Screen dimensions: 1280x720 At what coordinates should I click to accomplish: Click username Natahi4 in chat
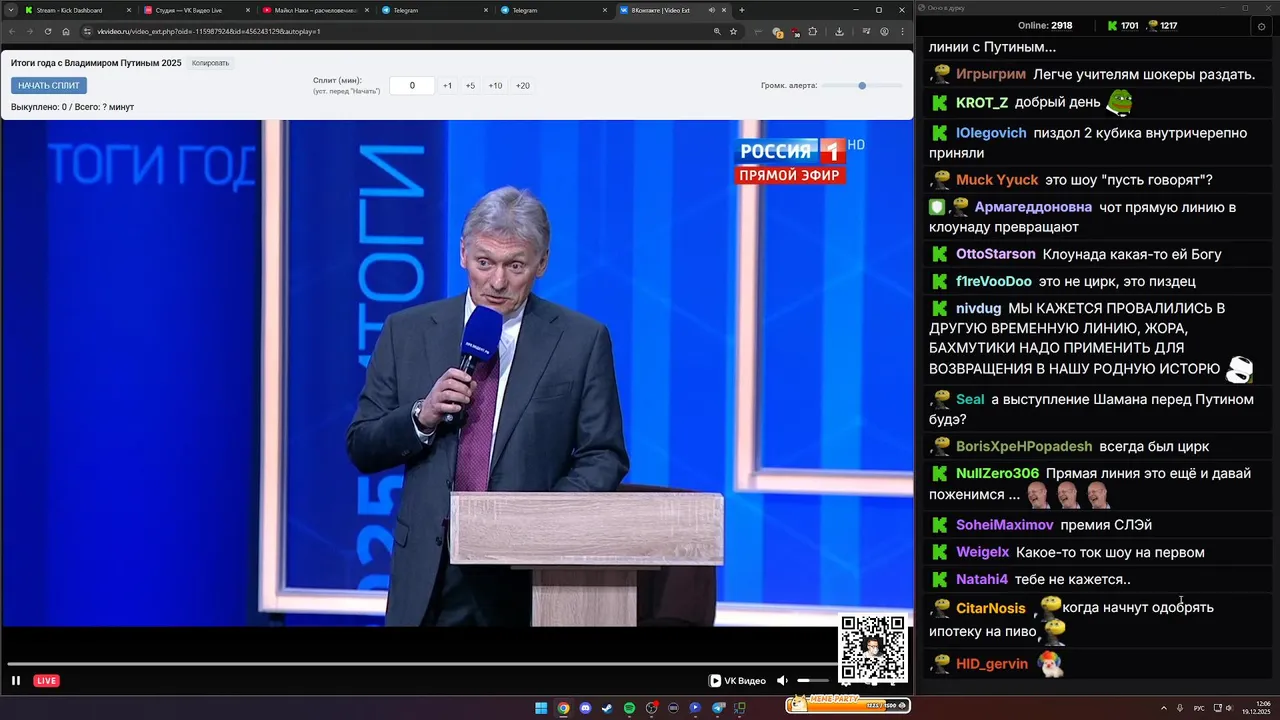pos(982,579)
